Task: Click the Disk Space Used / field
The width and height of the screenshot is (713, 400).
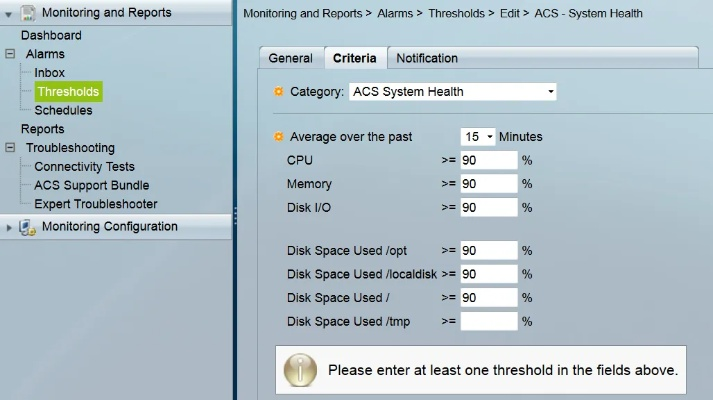Action: coord(489,298)
